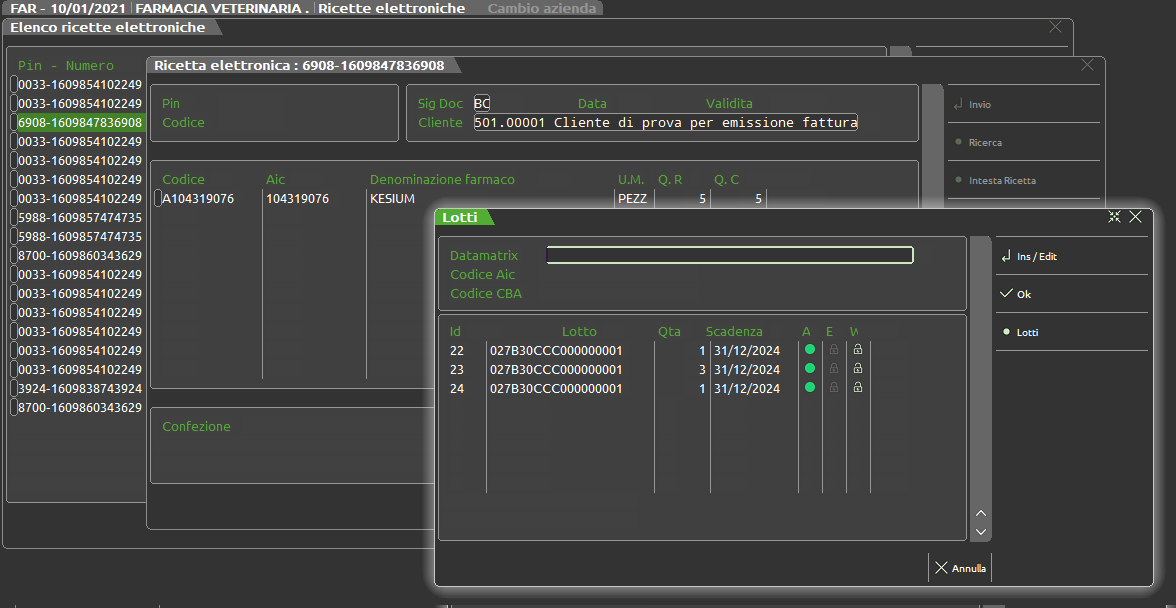Click the collapse arrows icon in Lotti window
This screenshot has height=608, width=1176.
tap(1115, 217)
